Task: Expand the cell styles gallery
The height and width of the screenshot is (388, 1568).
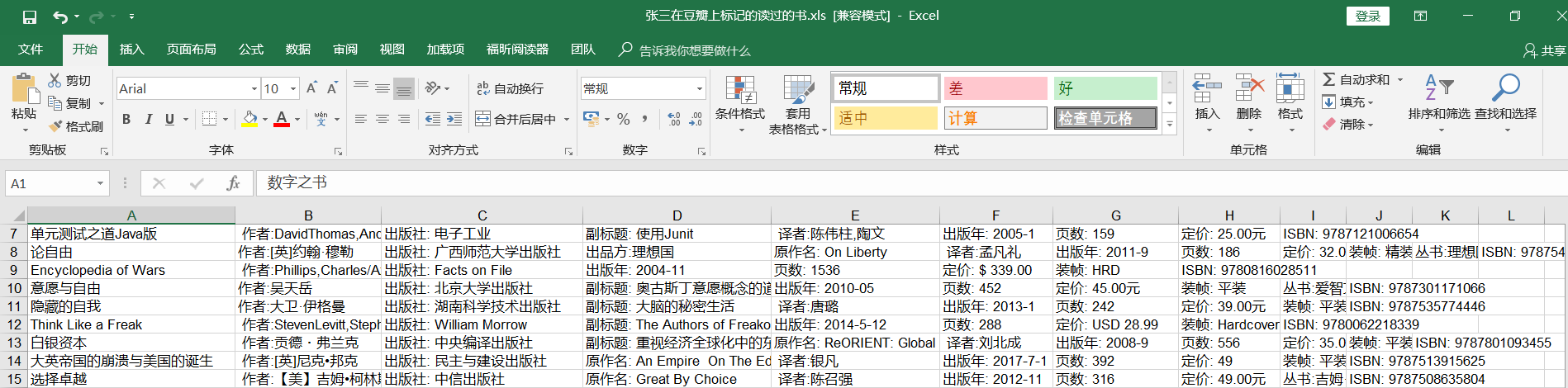Action: (x=1170, y=125)
